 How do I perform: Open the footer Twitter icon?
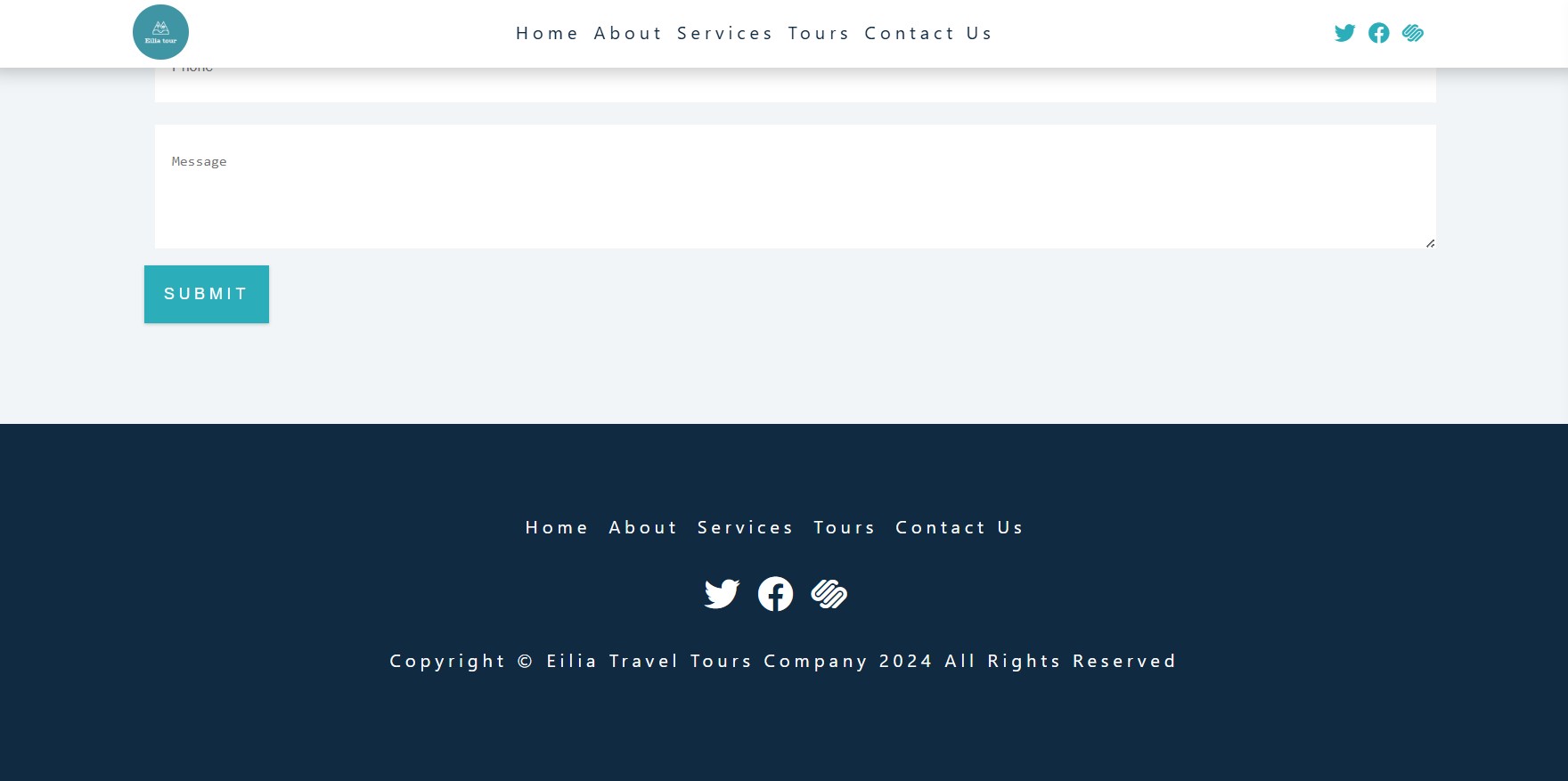tap(722, 593)
